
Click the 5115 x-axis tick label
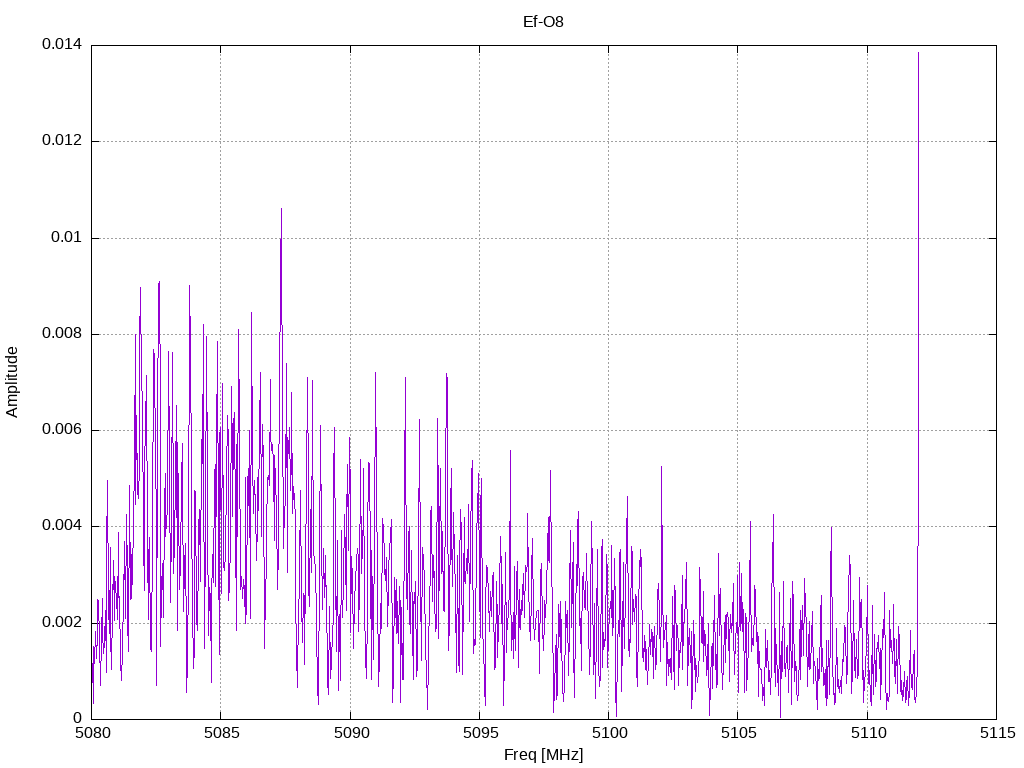point(997,733)
